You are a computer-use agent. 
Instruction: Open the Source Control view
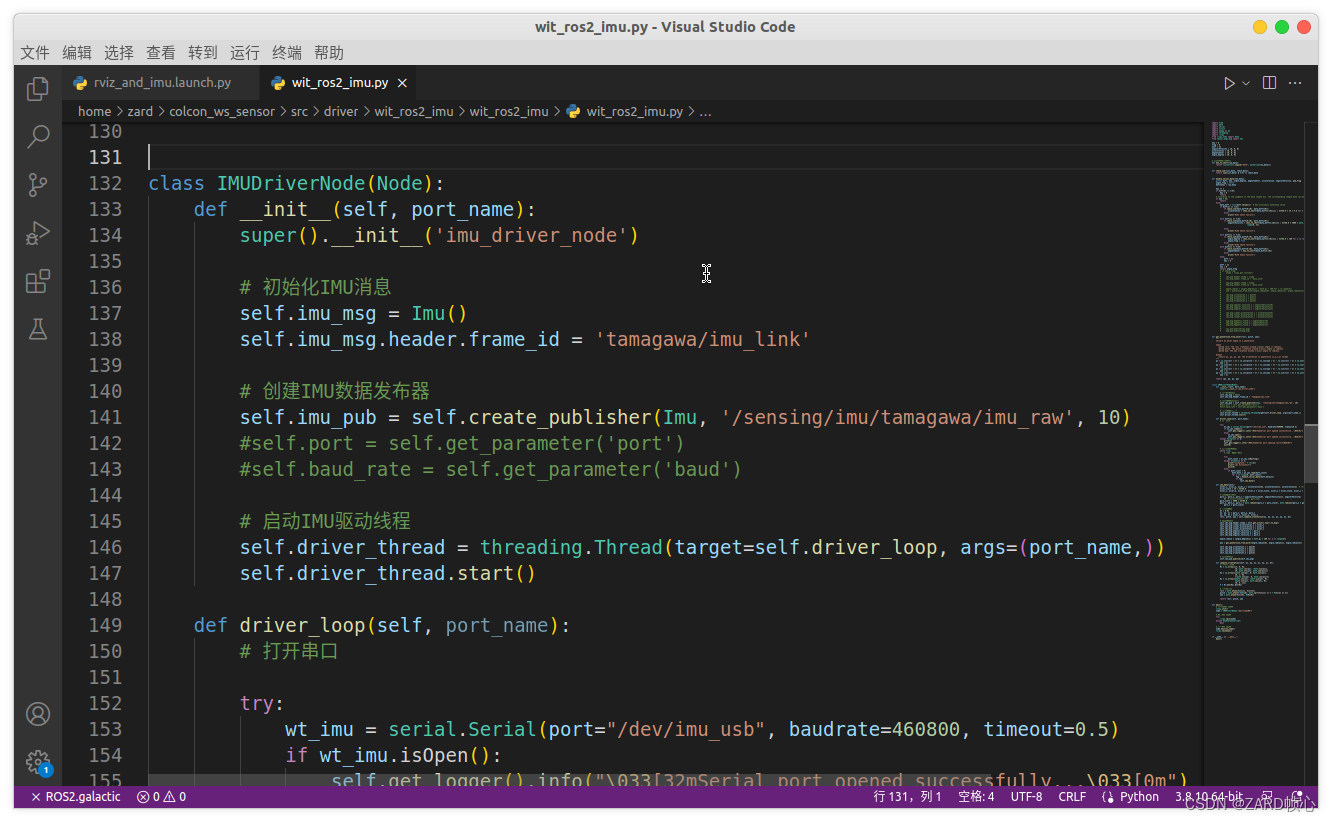(x=38, y=184)
